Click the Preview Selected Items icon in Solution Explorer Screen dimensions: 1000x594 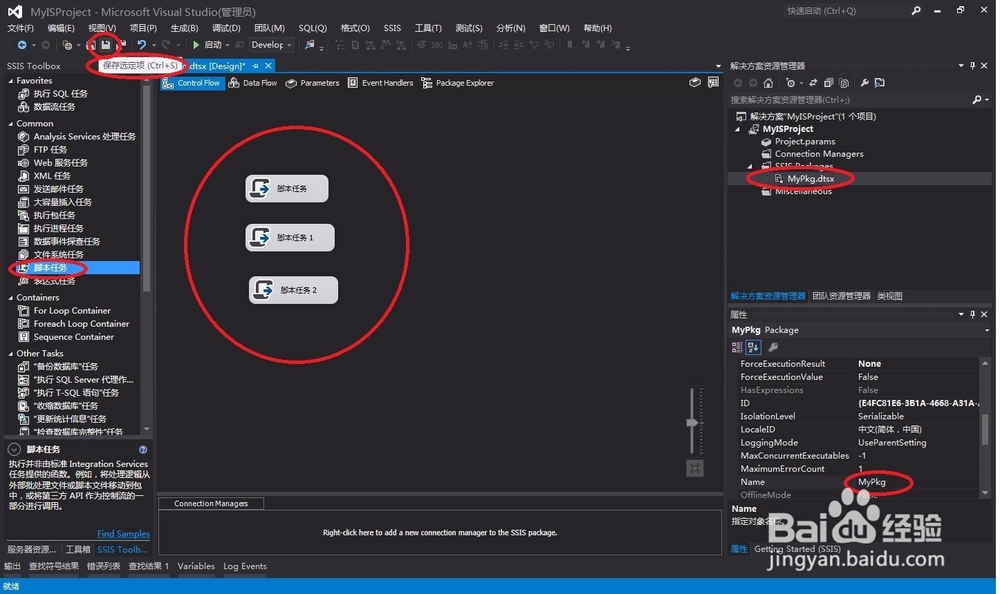[x=879, y=83]
